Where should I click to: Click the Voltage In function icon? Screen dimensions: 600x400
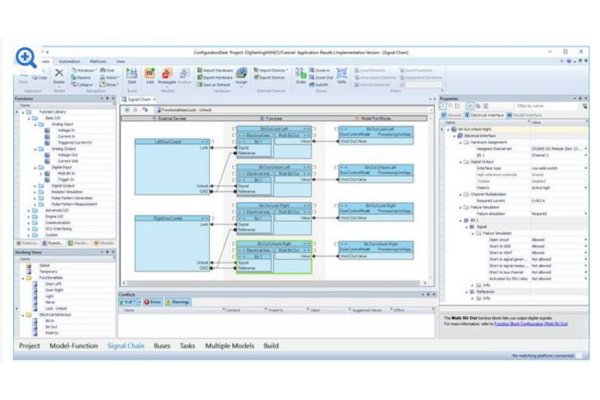(47, 131)
